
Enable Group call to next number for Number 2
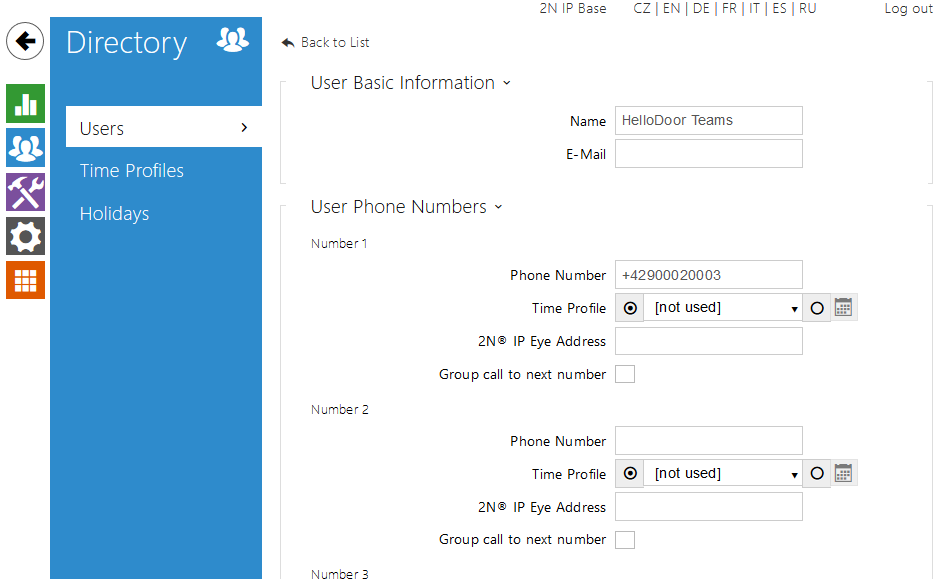tap(625, 540)
